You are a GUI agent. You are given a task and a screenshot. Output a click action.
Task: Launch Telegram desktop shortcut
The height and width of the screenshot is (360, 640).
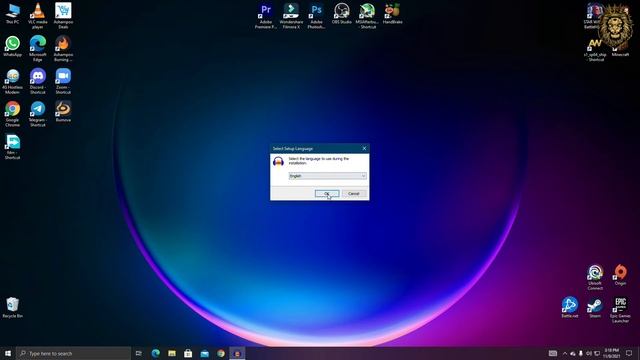coord(38,113)
